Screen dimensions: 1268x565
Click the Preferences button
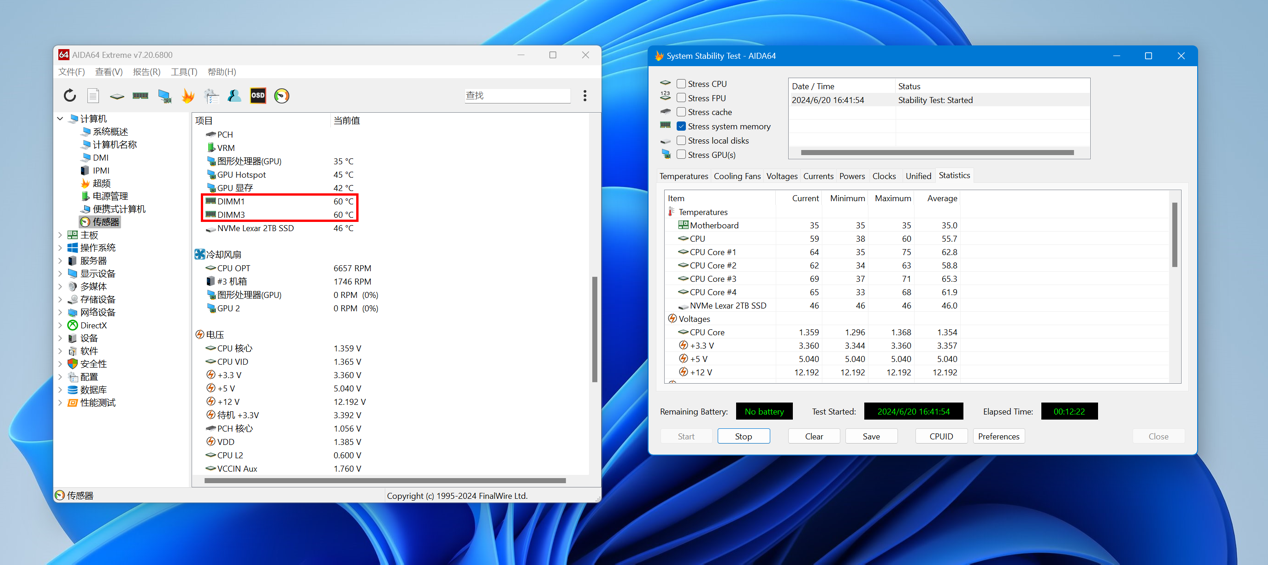pos(998,437)
